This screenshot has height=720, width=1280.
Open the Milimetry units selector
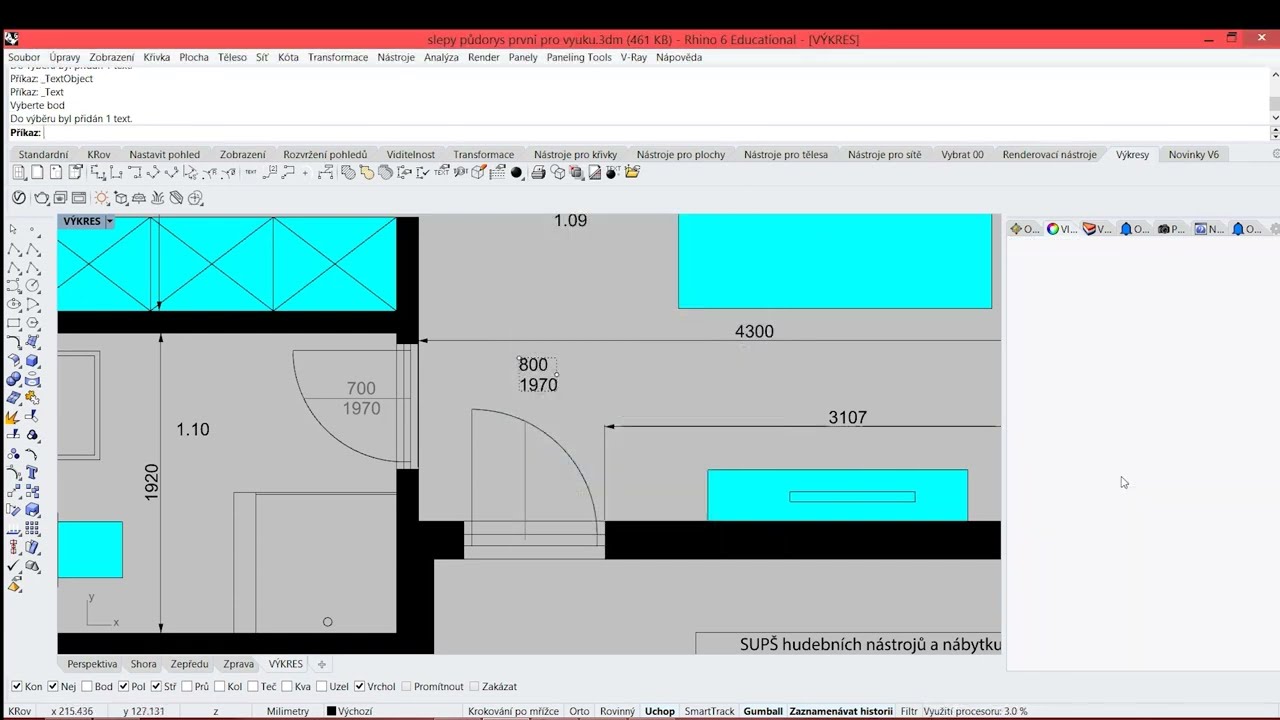(x=288, y=711)
